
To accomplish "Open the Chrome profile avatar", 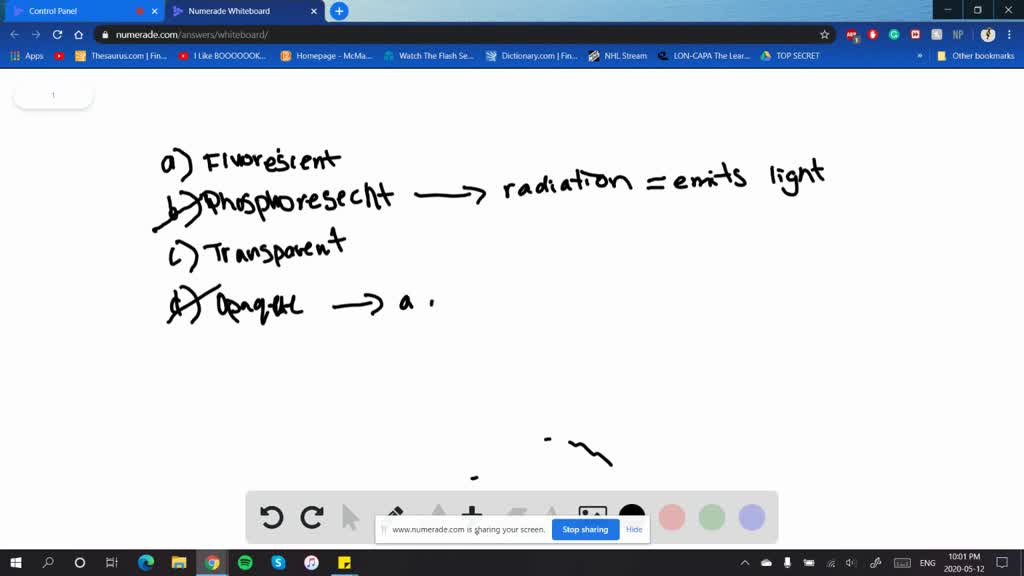I will click(987, 35).
